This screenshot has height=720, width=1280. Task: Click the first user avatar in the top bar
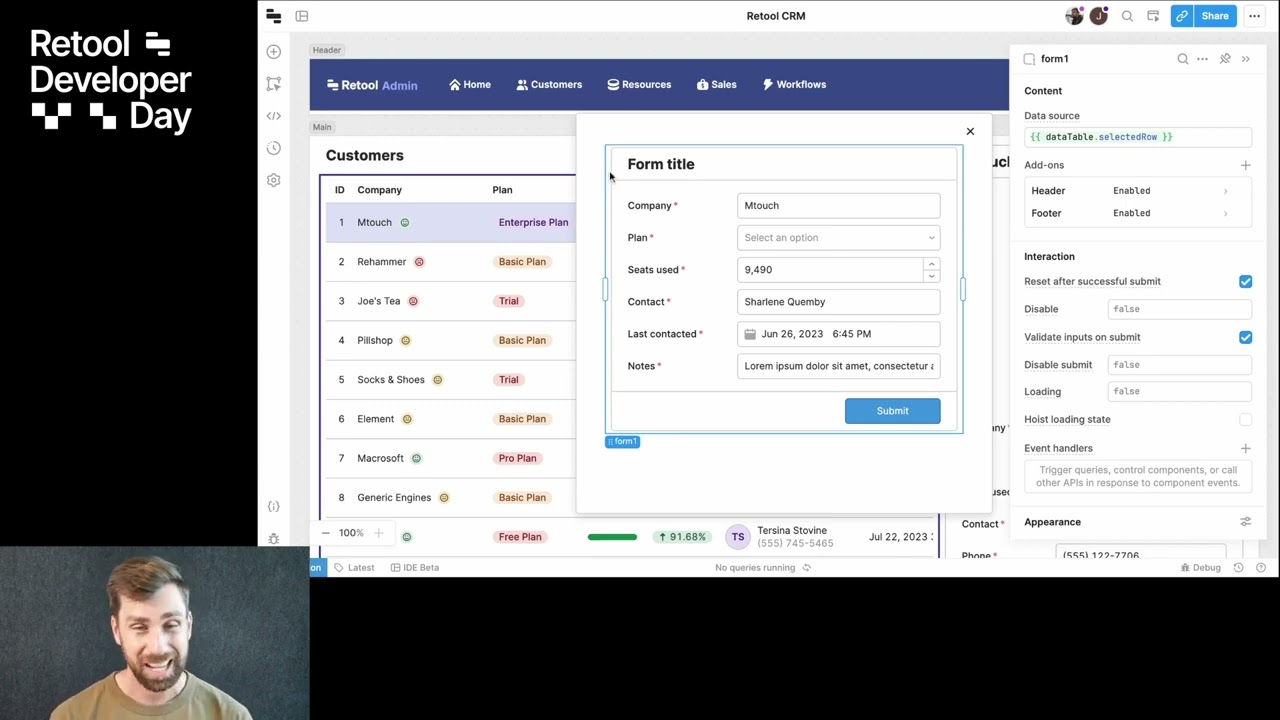(x=1075, y=16)
